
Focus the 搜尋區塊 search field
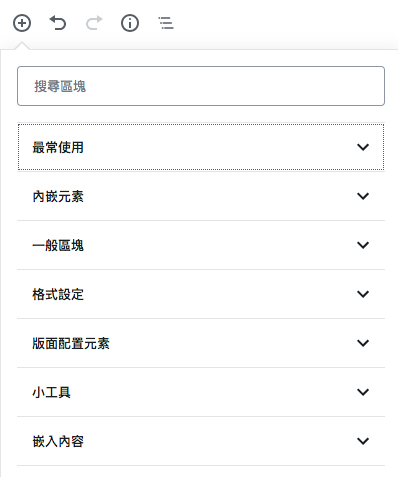(201, 86)
